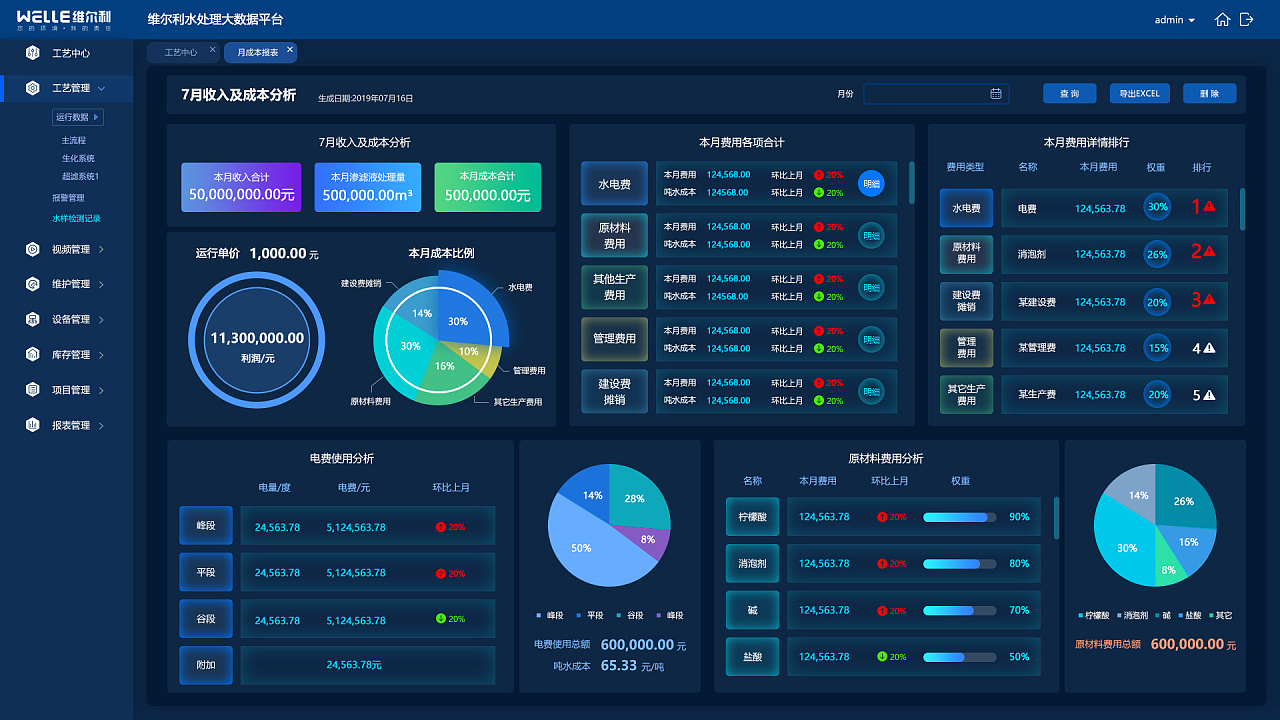Screen dimensions: 1280x720
Task: Click the calendar icon in month field
Action: pos(996,93)
